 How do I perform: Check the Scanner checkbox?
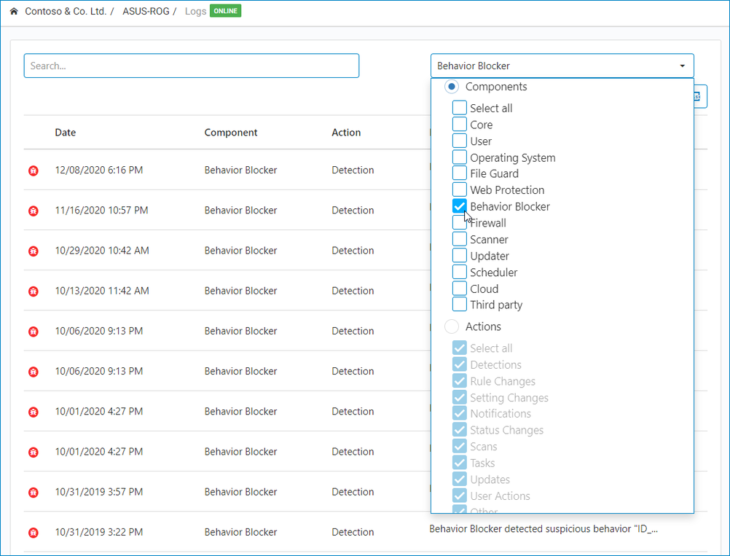click(460, 239)
